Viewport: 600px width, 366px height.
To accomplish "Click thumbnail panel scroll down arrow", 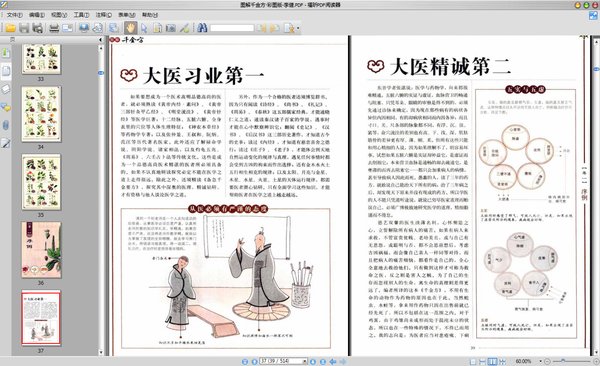I will [x=101, y=352].
